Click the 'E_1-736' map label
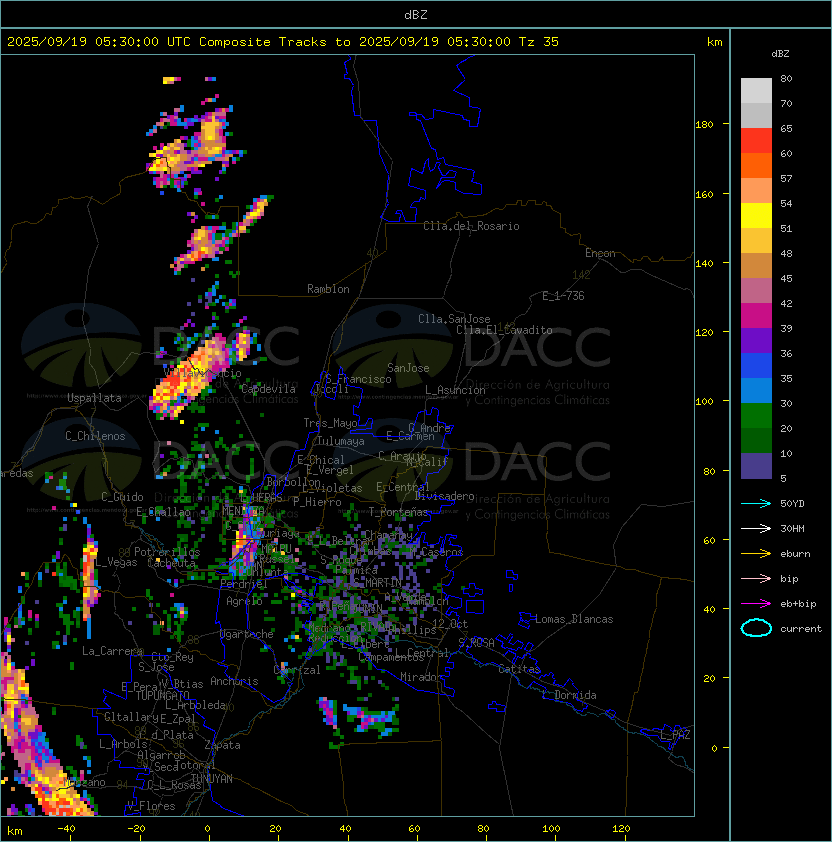The image size is (832, 842). (563, 296)
